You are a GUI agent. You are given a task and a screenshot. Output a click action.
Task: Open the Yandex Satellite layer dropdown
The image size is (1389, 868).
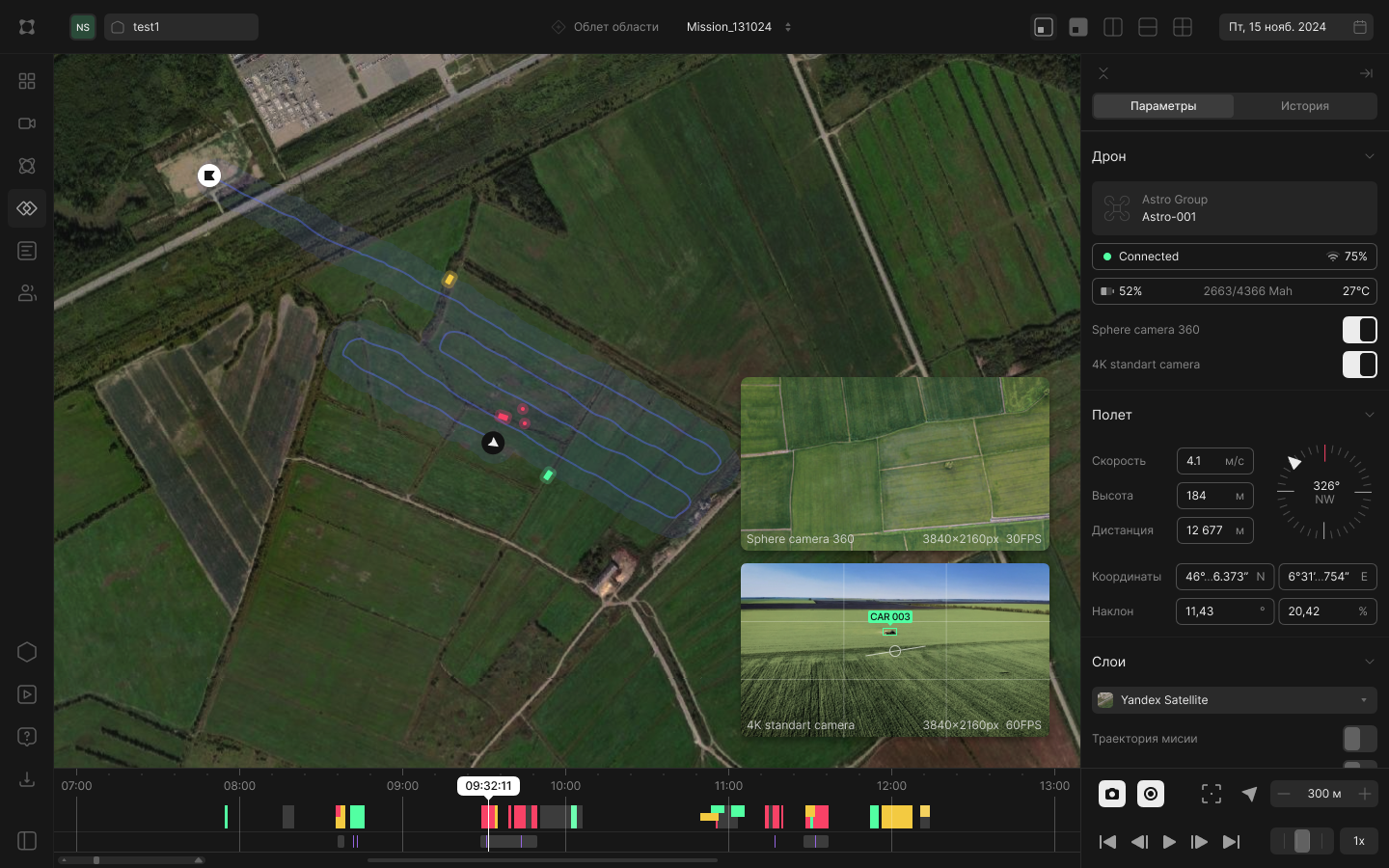pyautogui.click(x=1234, y=700)
